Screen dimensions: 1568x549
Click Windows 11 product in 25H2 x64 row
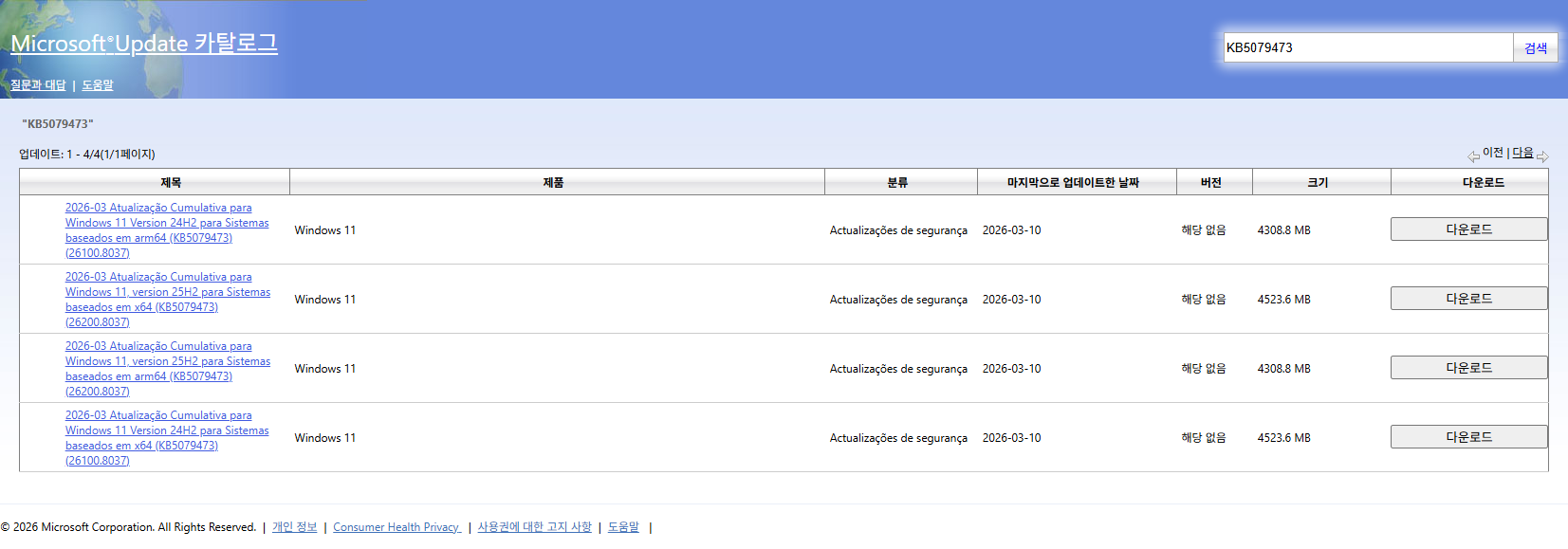(325, 300)
